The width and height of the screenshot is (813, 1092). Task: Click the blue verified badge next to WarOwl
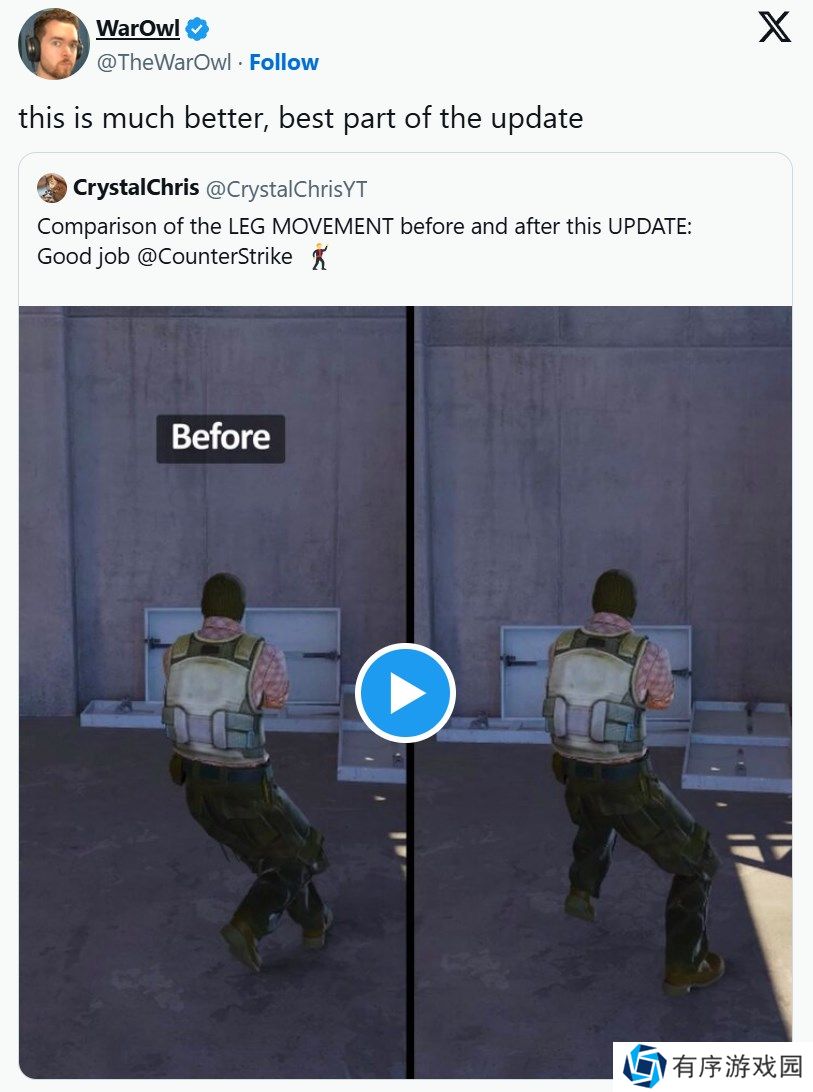(x=197, y=29)
